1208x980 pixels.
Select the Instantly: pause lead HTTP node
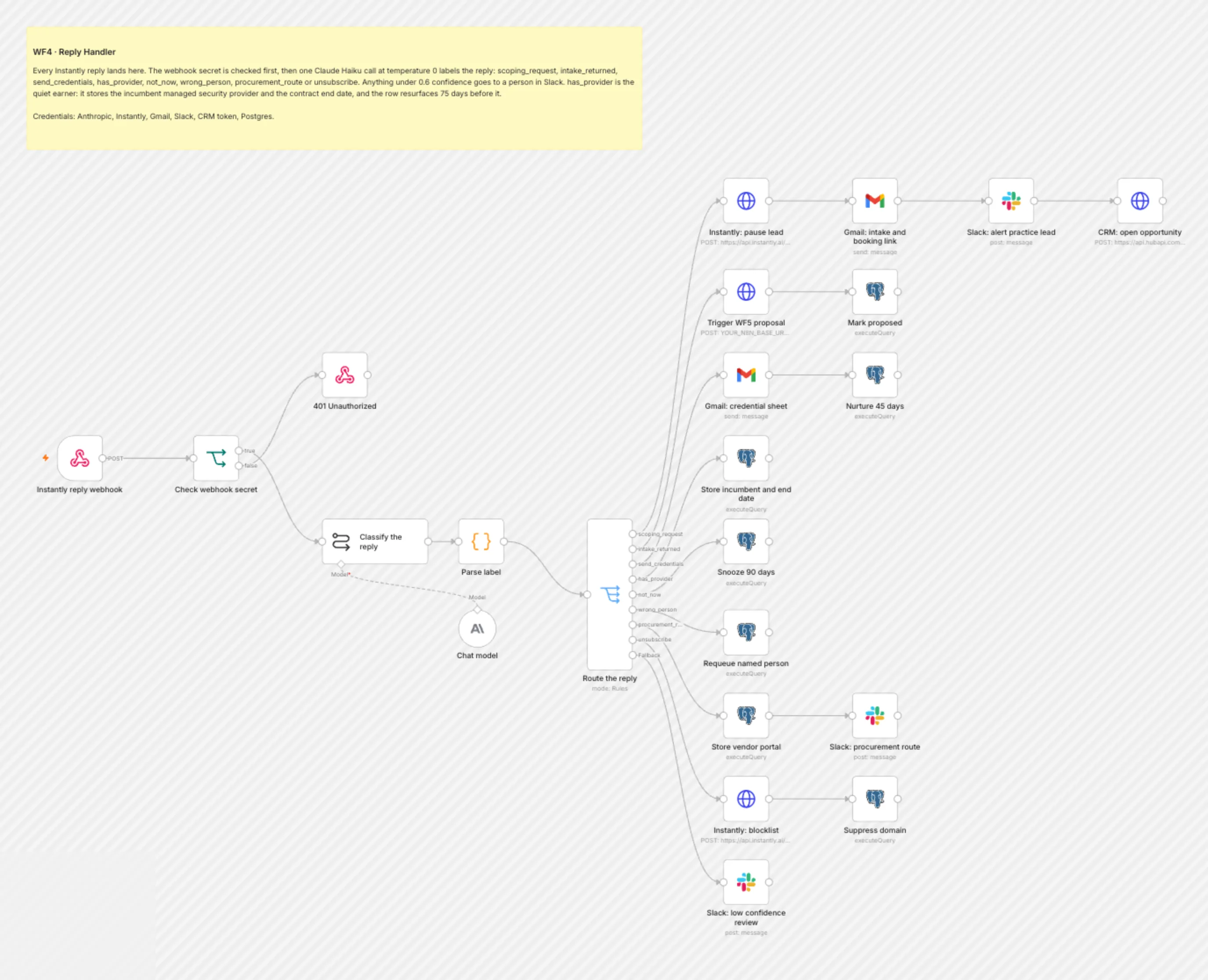(x=745, y=201)
